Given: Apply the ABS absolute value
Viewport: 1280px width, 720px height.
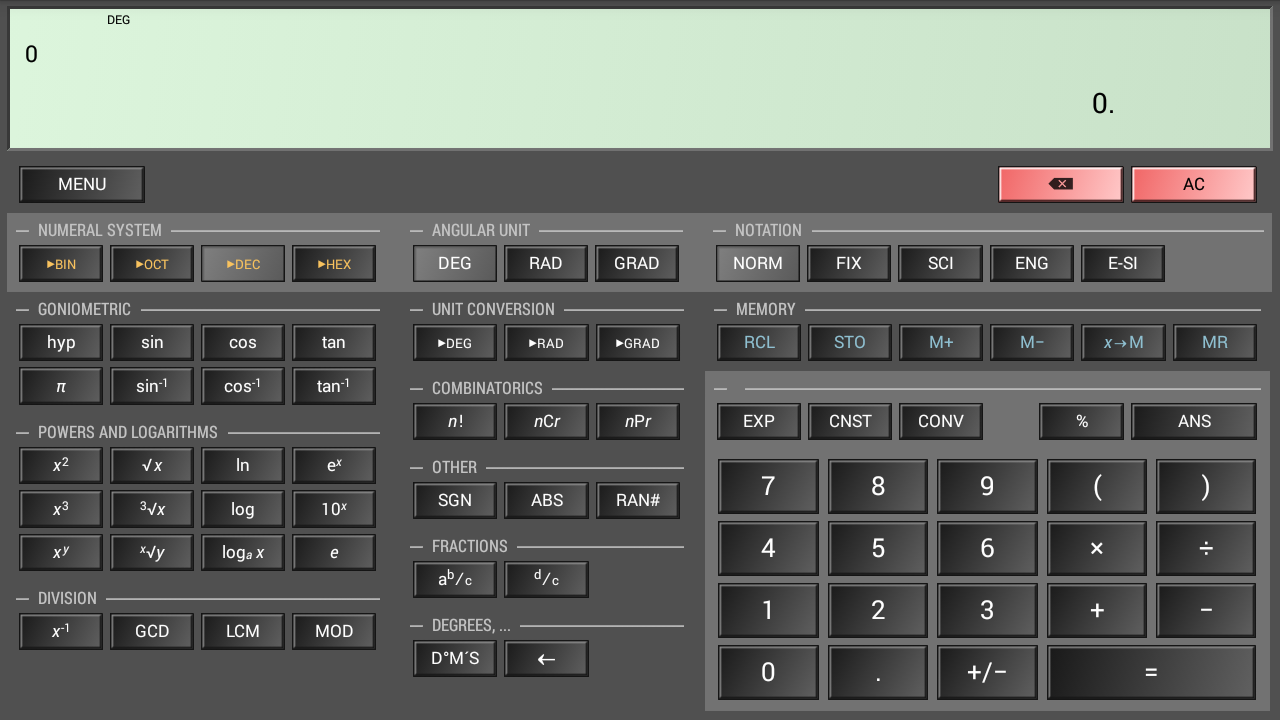Looking at the screenshot, I should 546,501.
